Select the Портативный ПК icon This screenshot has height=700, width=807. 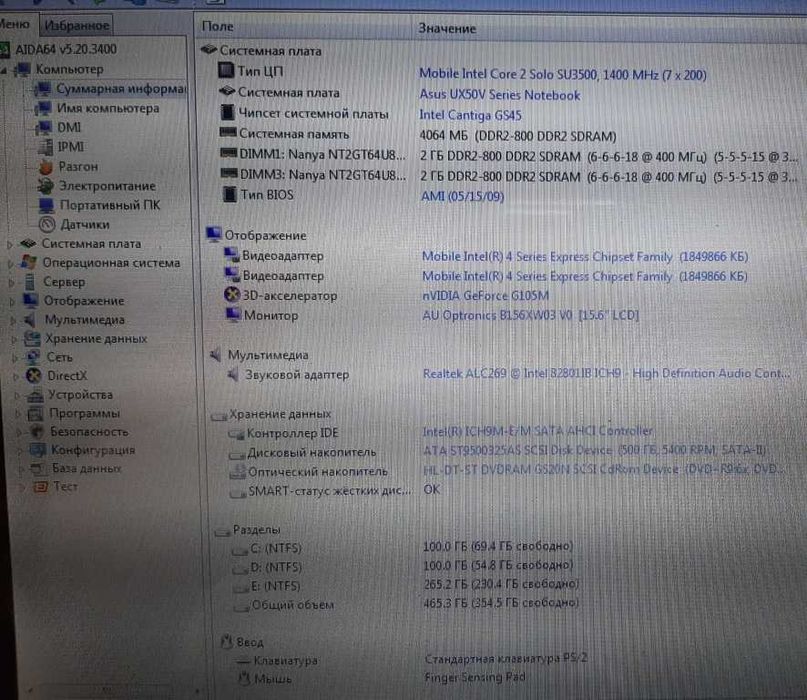47,205
